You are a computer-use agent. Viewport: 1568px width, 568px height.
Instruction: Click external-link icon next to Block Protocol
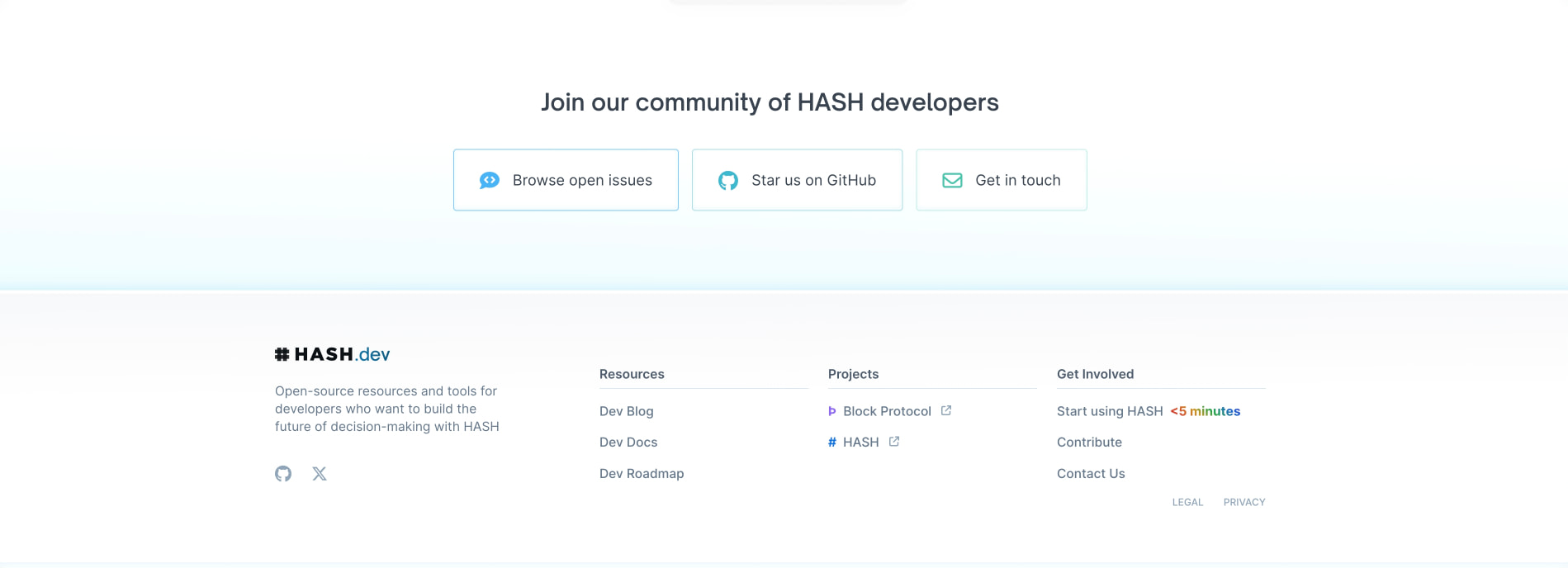click(946, 410)
